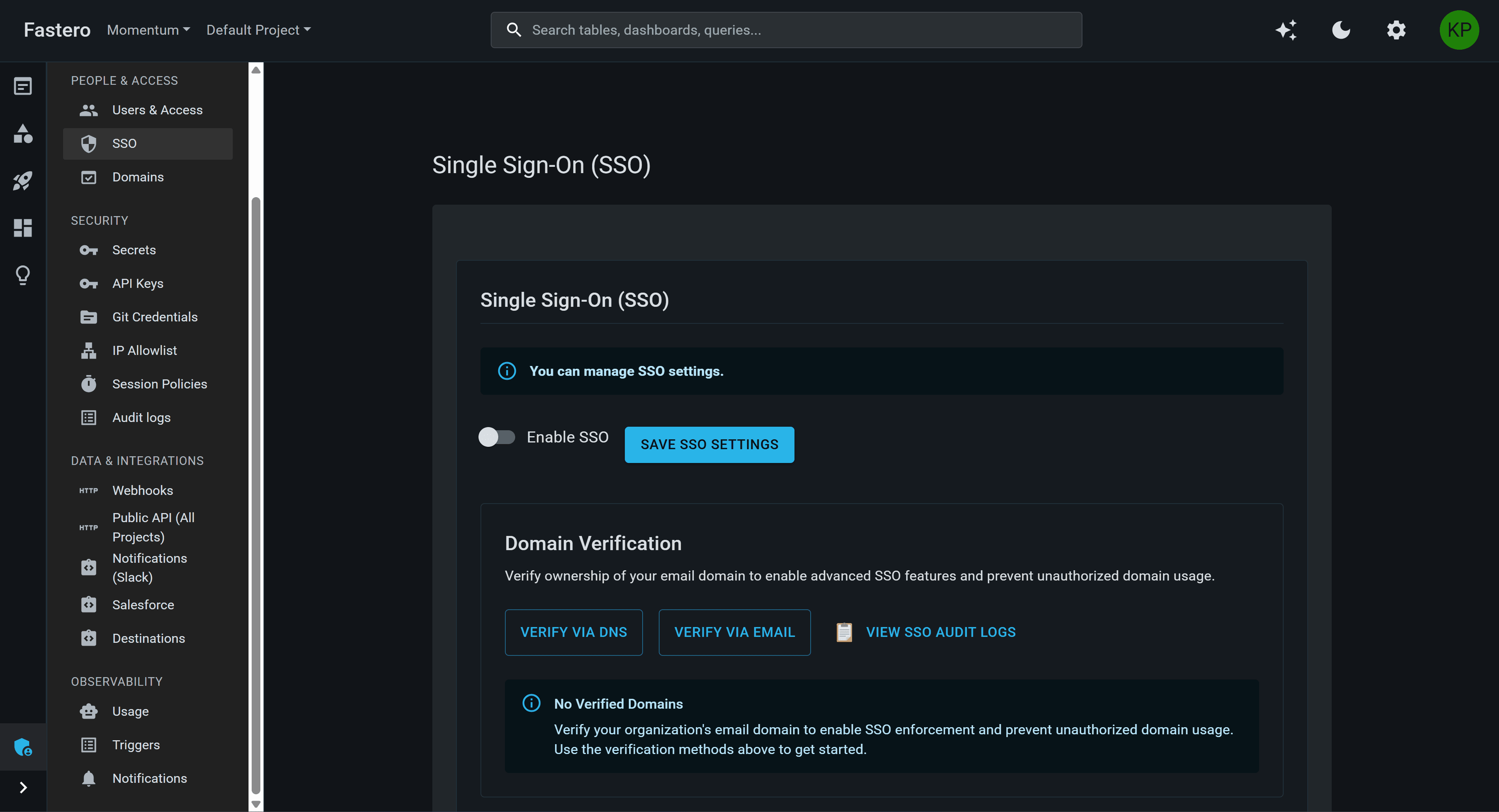This screenshot has width=1499, height=812.
Task: Click the Save SSO Settings button
Action: 709,444
